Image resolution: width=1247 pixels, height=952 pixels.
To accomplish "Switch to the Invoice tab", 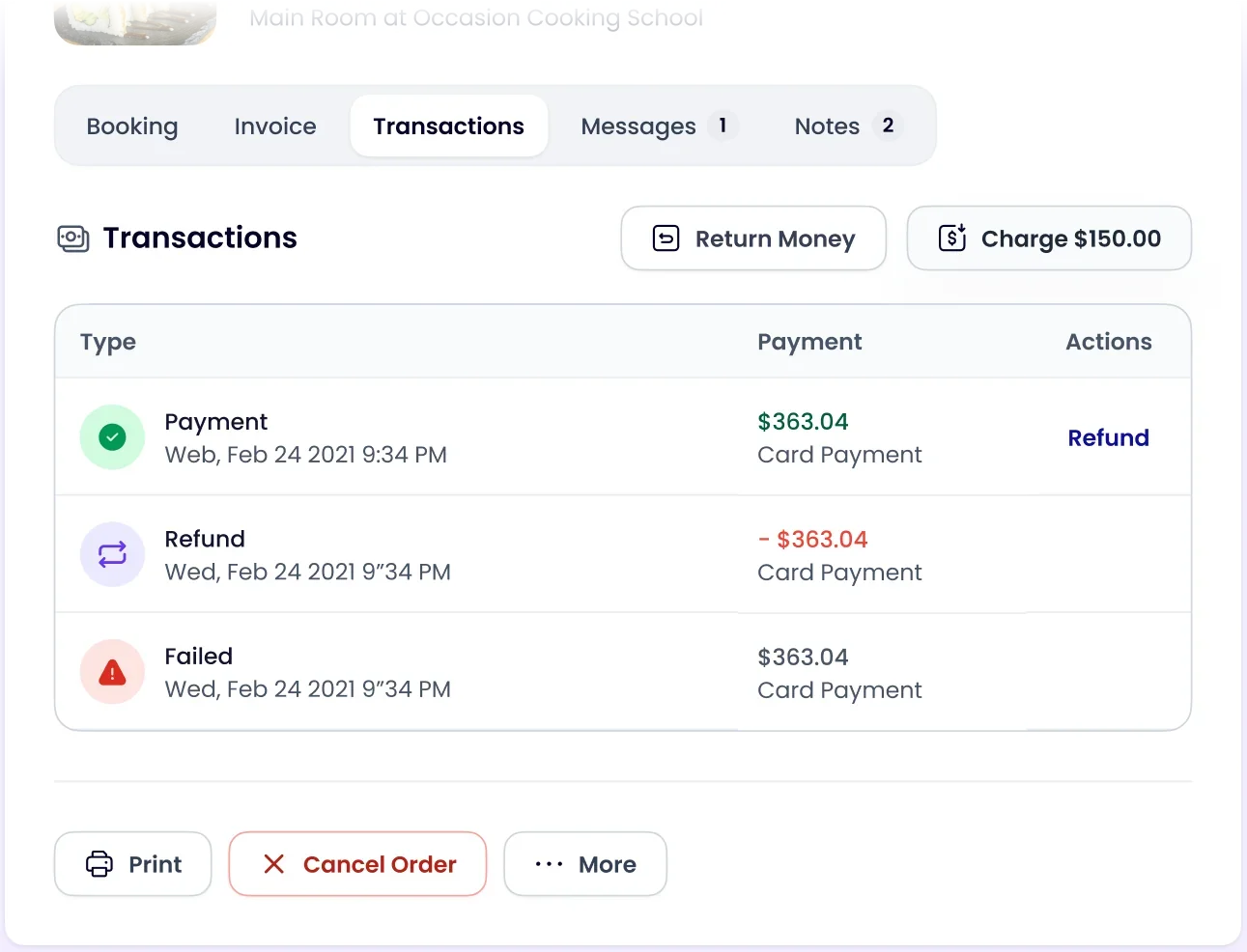I will 275,126.
